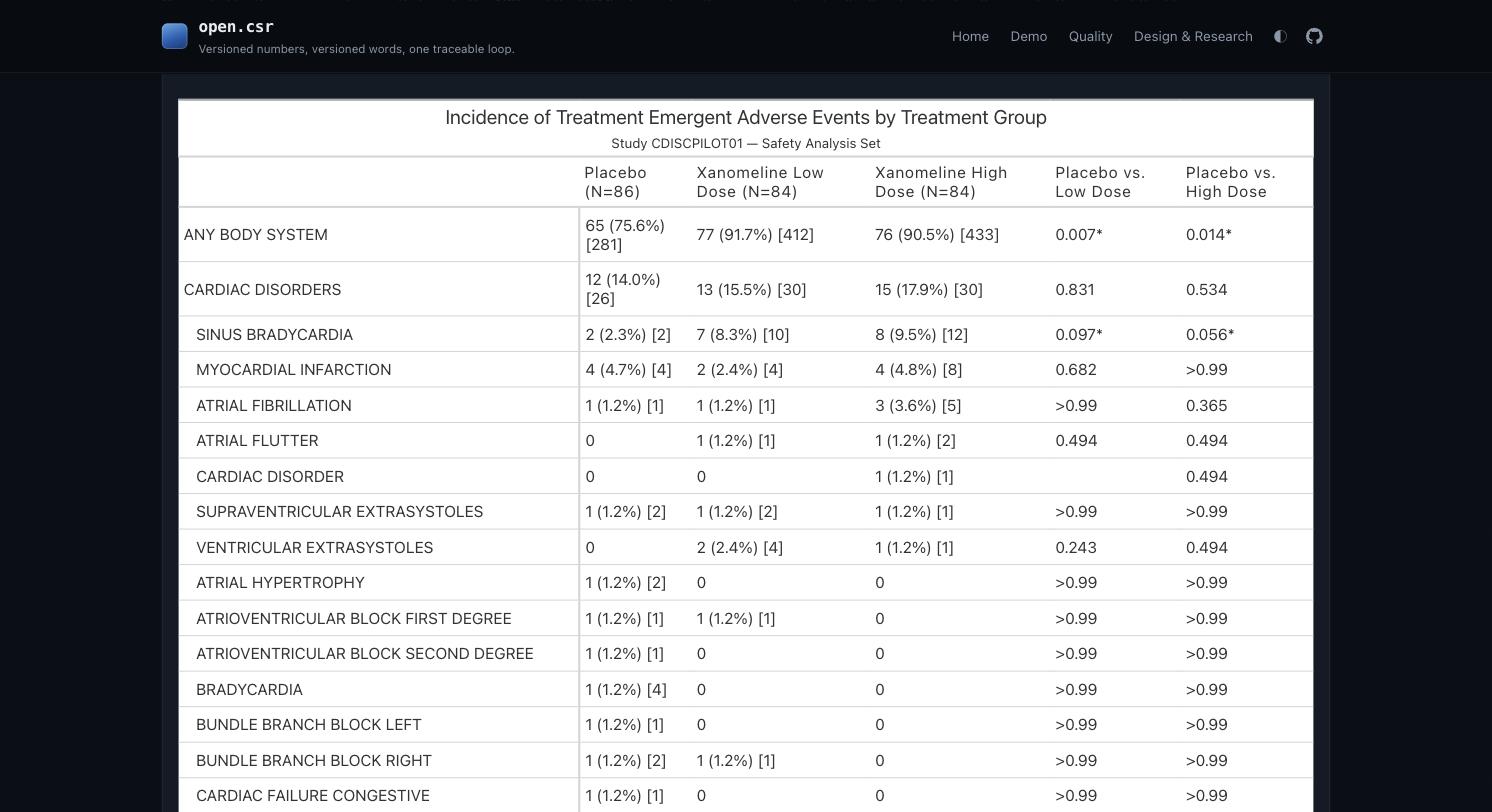
Task: Click the 'BRADYCARDIA' row label
Action: pos(249,690)
